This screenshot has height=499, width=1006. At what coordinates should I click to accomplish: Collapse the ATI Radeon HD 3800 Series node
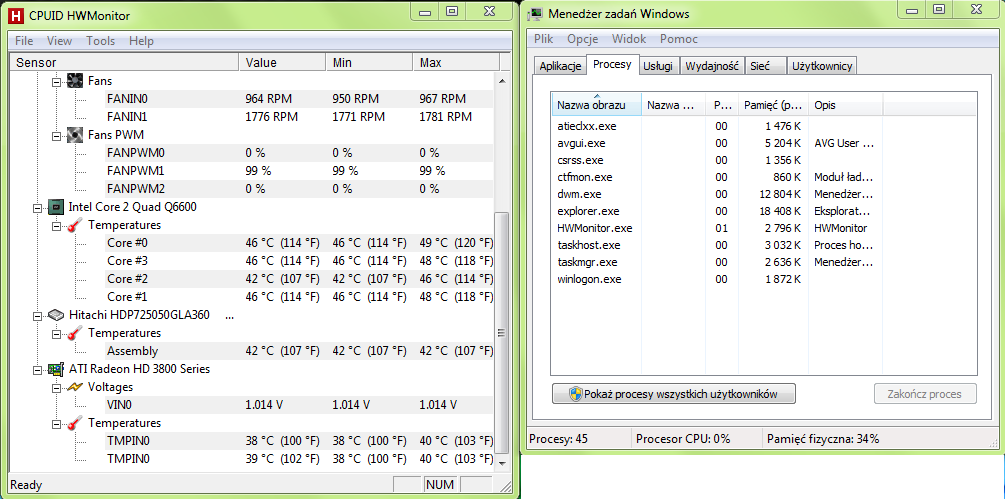[38, 369]
